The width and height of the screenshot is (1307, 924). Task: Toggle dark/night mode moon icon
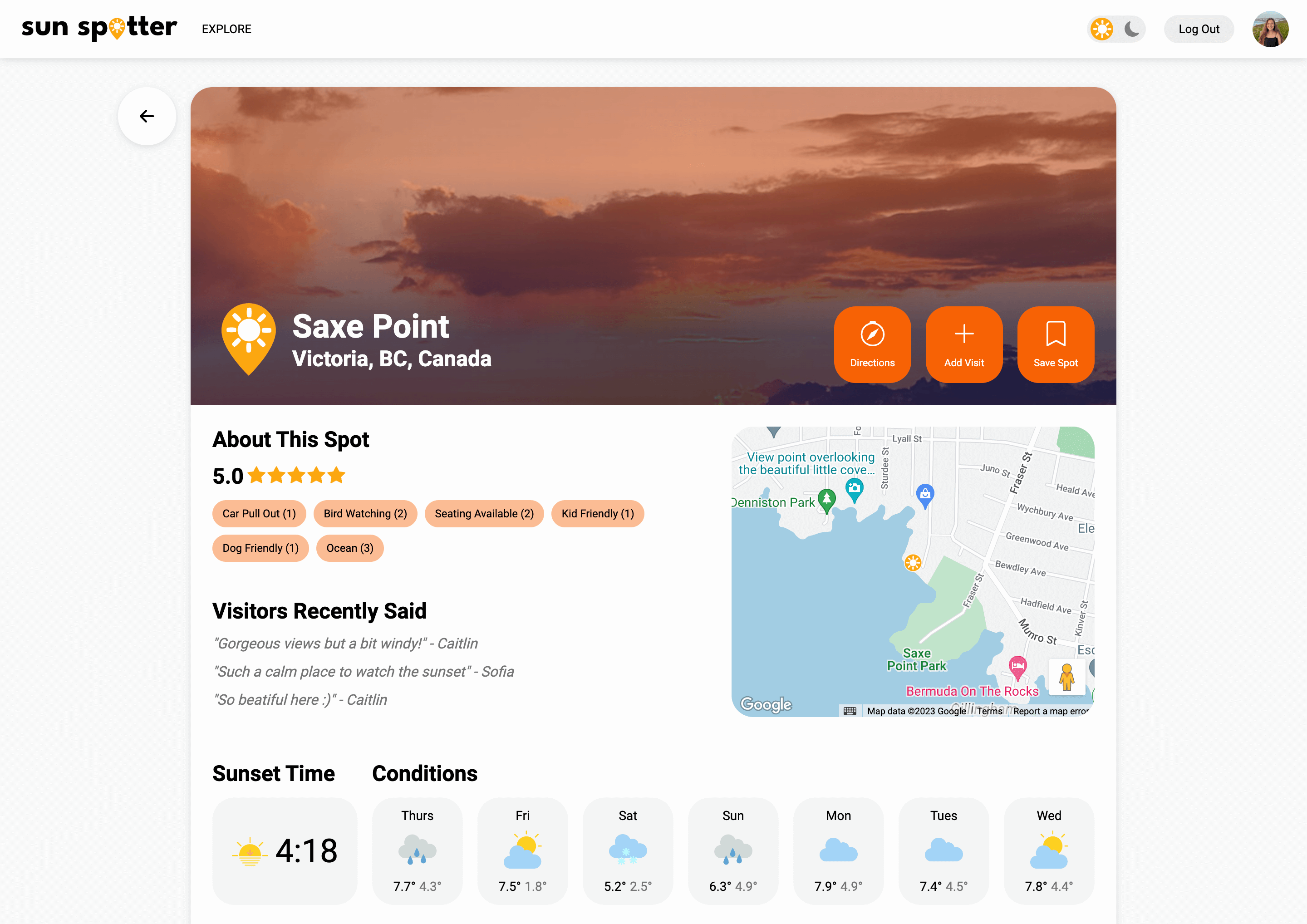click(x=1131, y=29)
